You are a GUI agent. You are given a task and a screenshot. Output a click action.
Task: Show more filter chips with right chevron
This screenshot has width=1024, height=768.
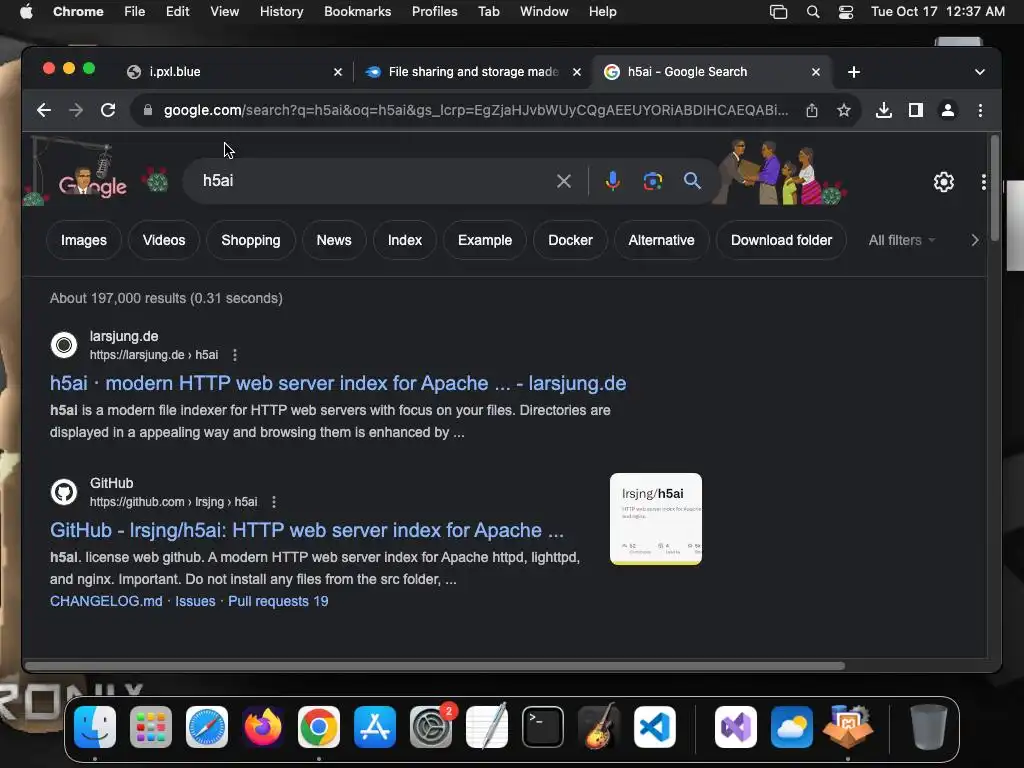coord(974,240)
